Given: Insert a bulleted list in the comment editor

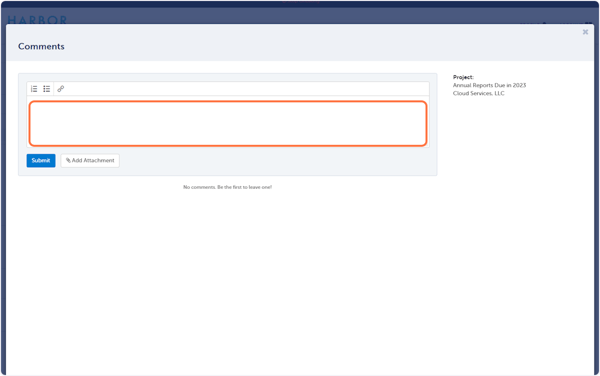Looking at the screenshot, I should coord(47,89).
